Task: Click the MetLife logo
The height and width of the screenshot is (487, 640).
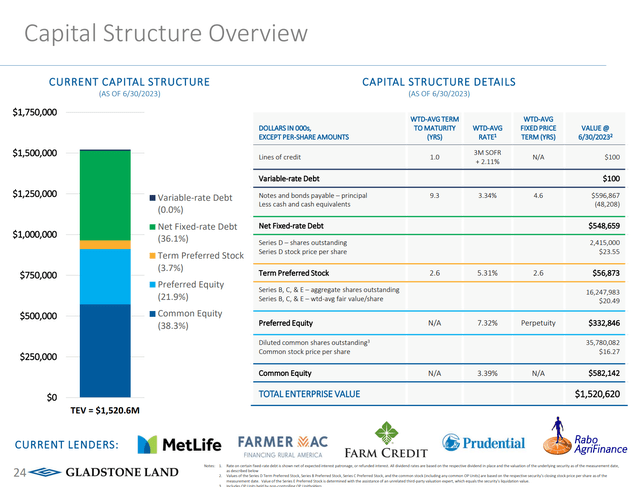Action: coord(180,445)
